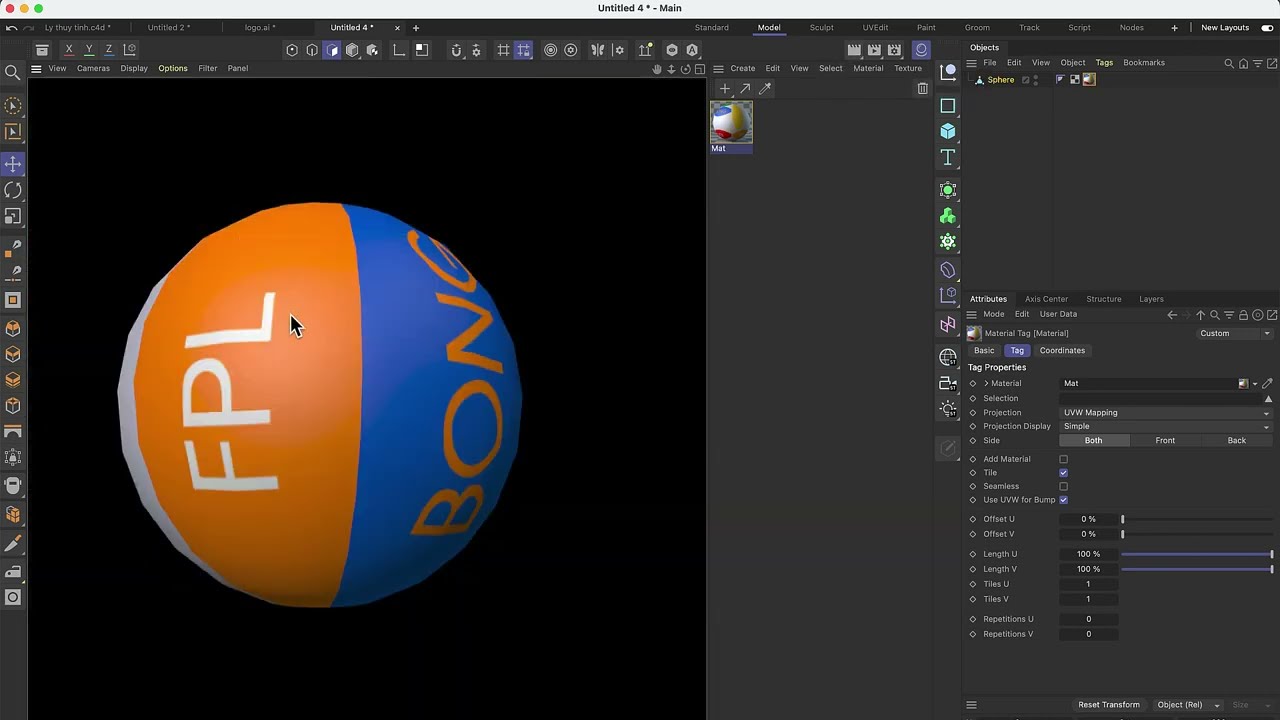Lock the Attributes manager with lock icon
Image resolution: width=1280 pixels, height=720 pixels.
[1243, 315]
